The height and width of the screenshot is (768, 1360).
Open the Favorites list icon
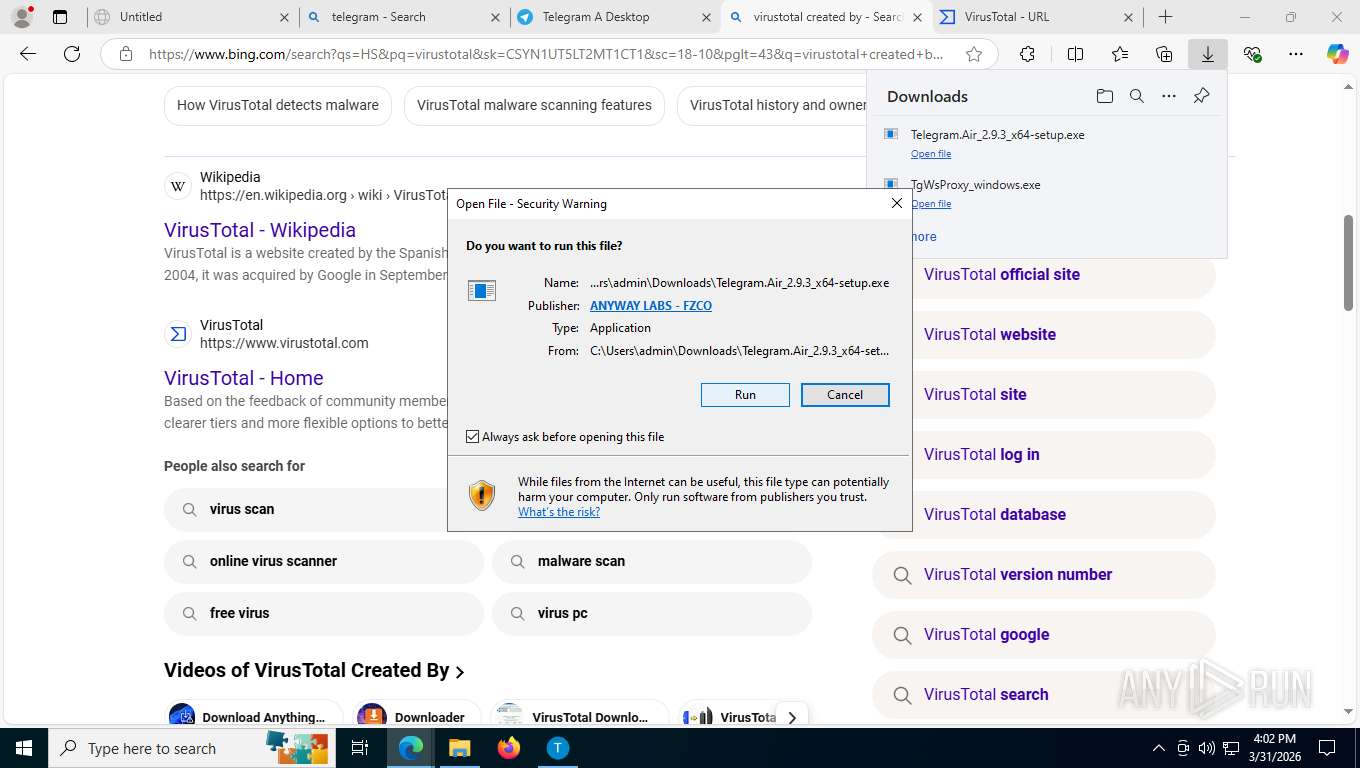(1119, 55)
